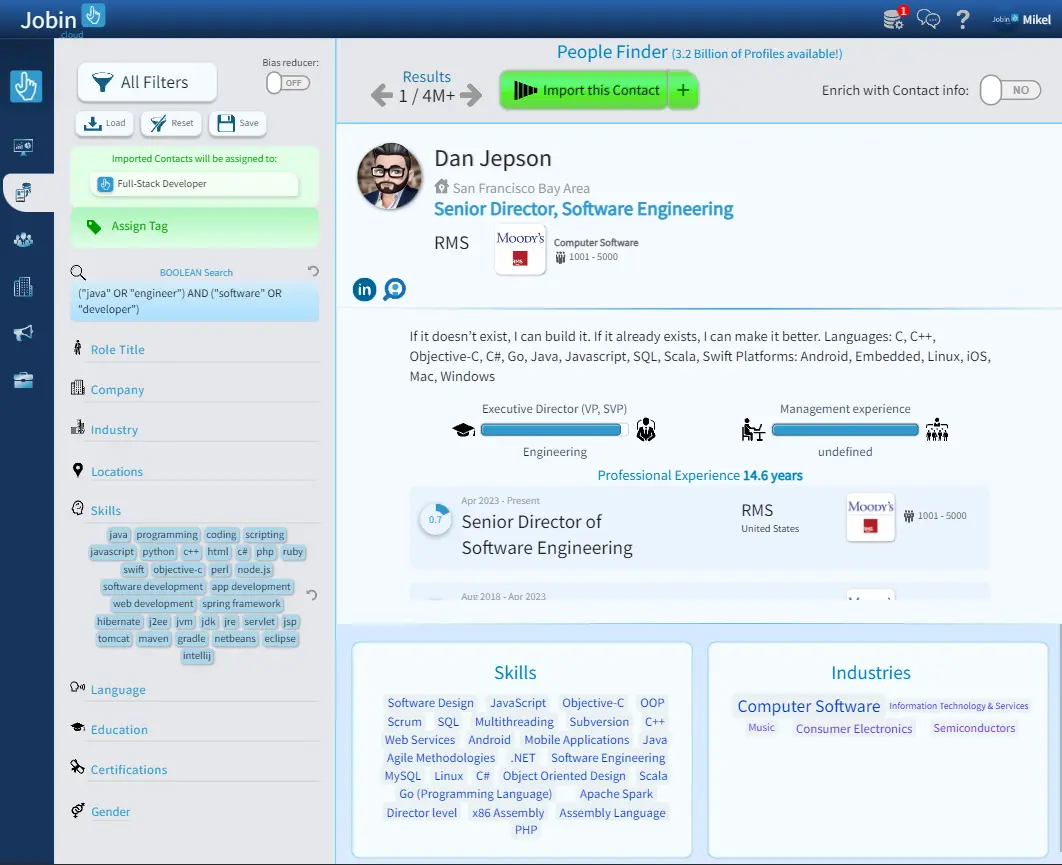Open the briefcase jobs sidebar icon

coord(23,380)
